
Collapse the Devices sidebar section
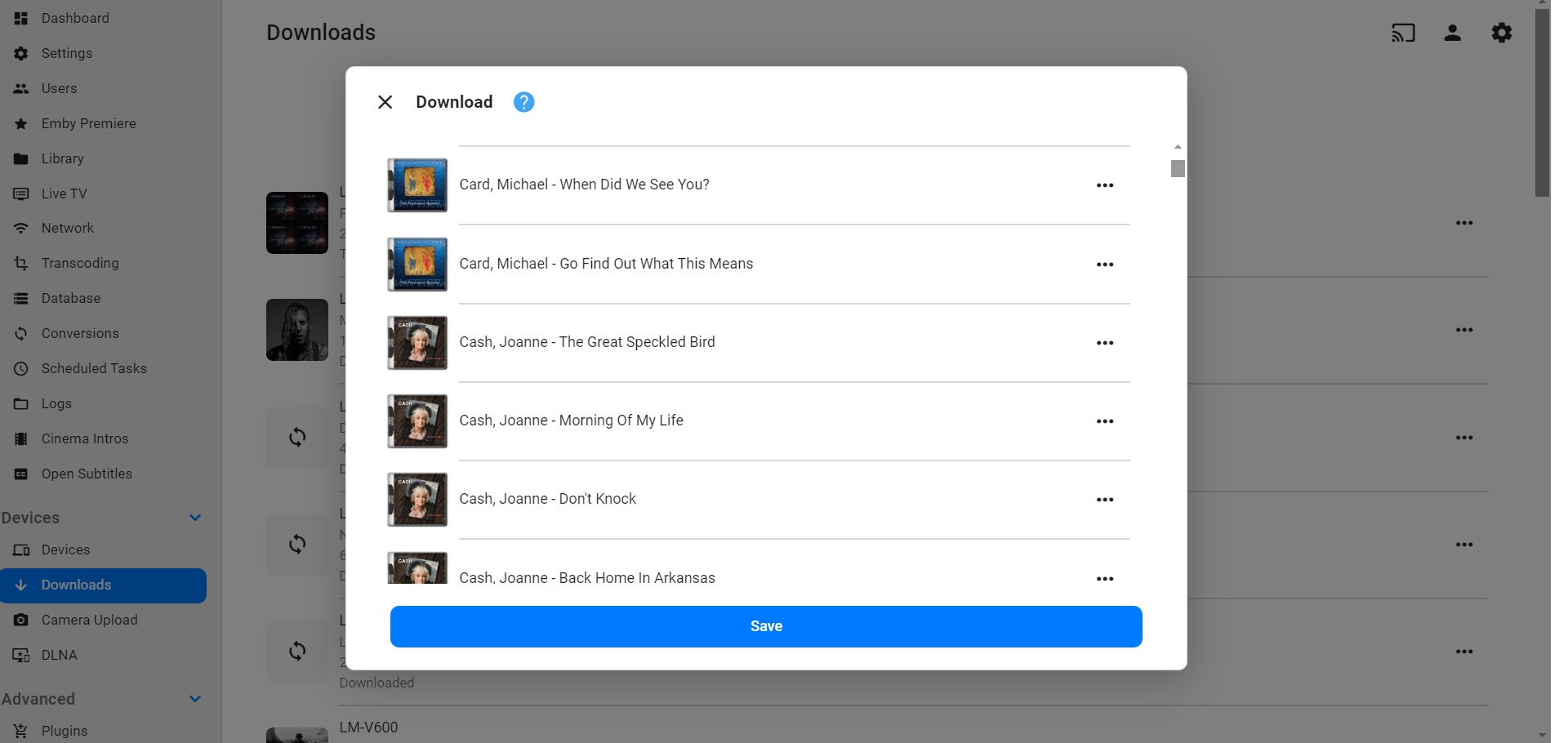(x=195, y=518)
